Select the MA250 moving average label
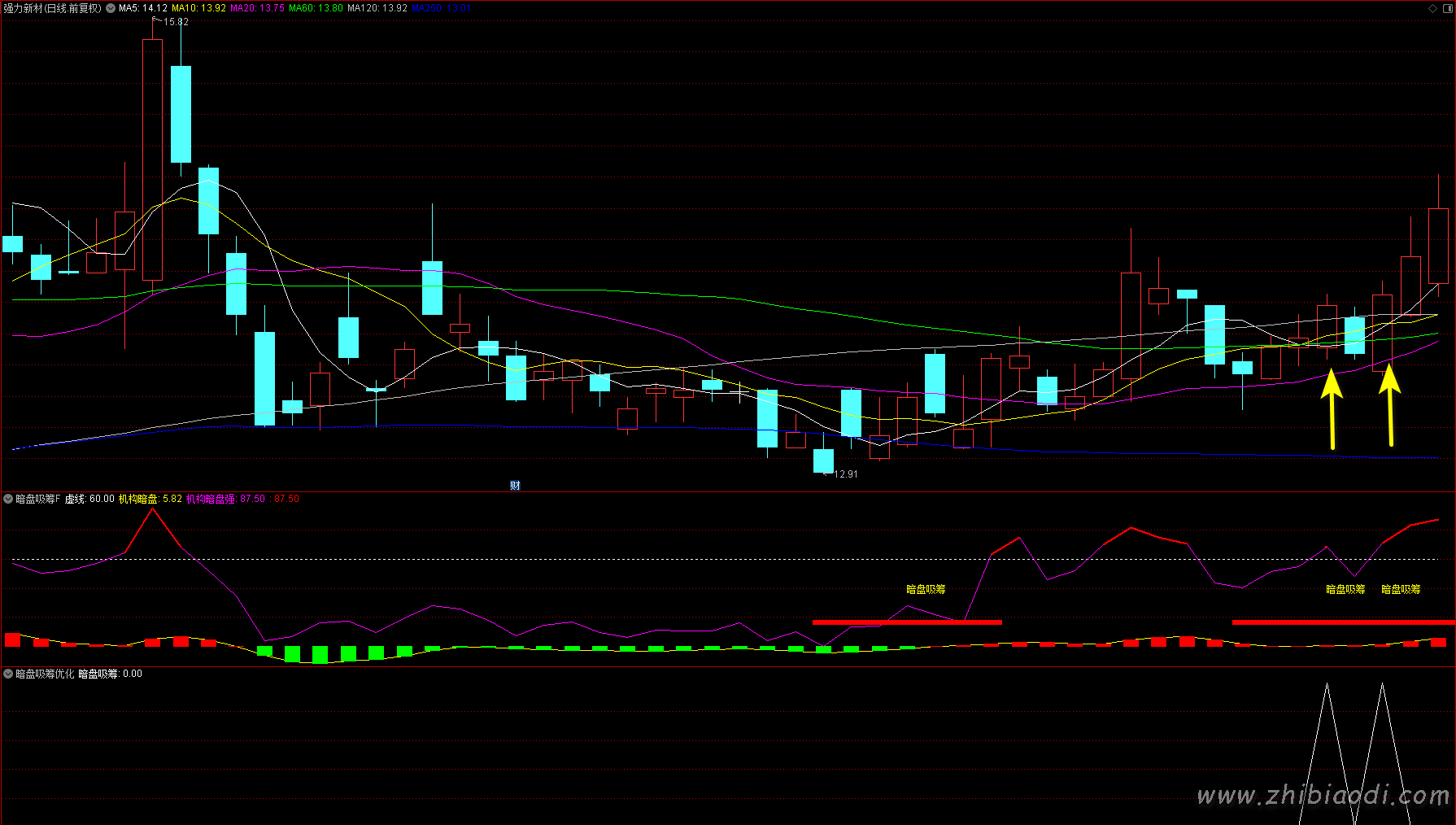This screenshot has height=825, width=1456. 441,8
